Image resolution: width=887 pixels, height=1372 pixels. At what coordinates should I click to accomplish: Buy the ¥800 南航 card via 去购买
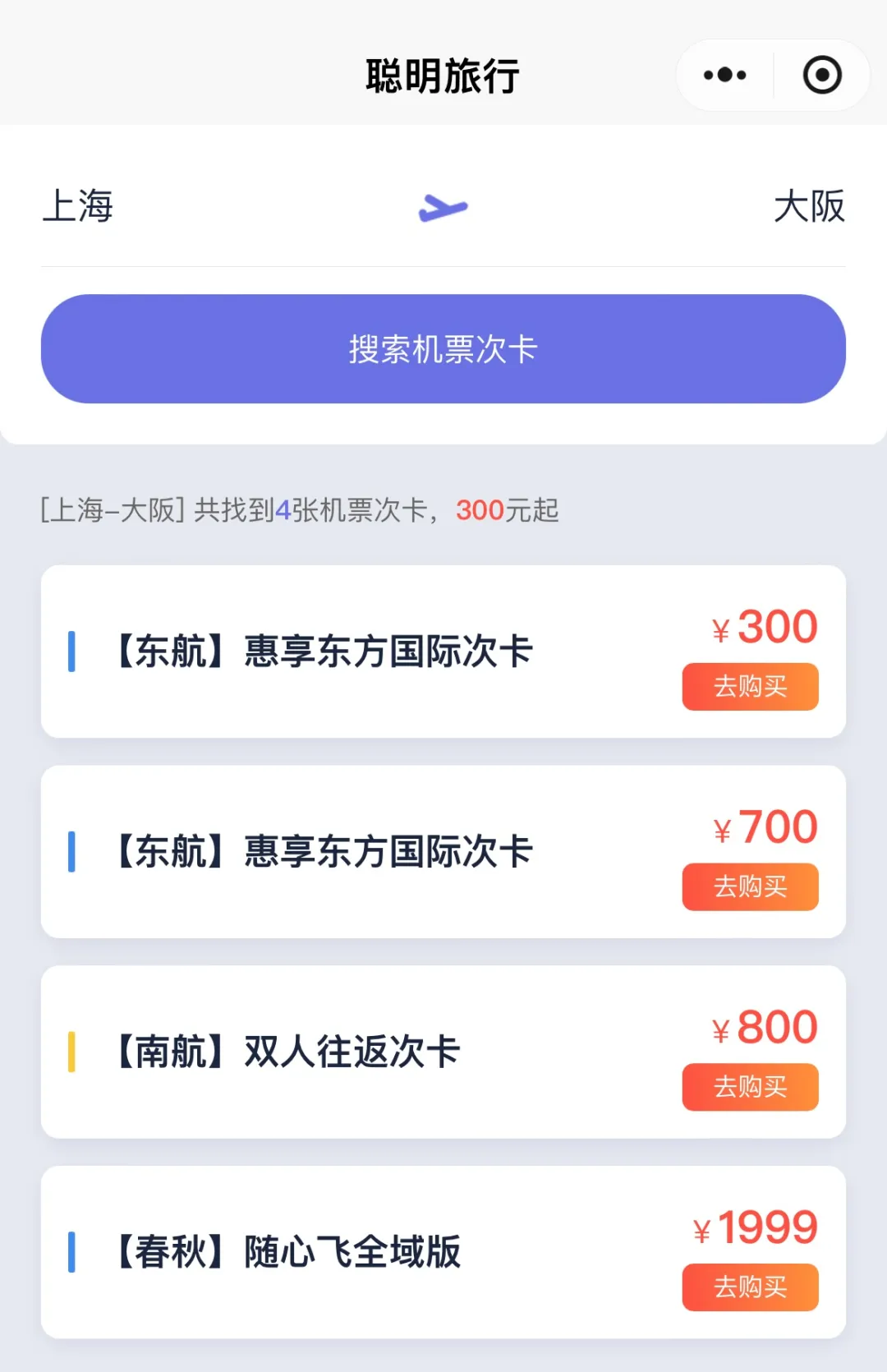(x=750, y=1087)
